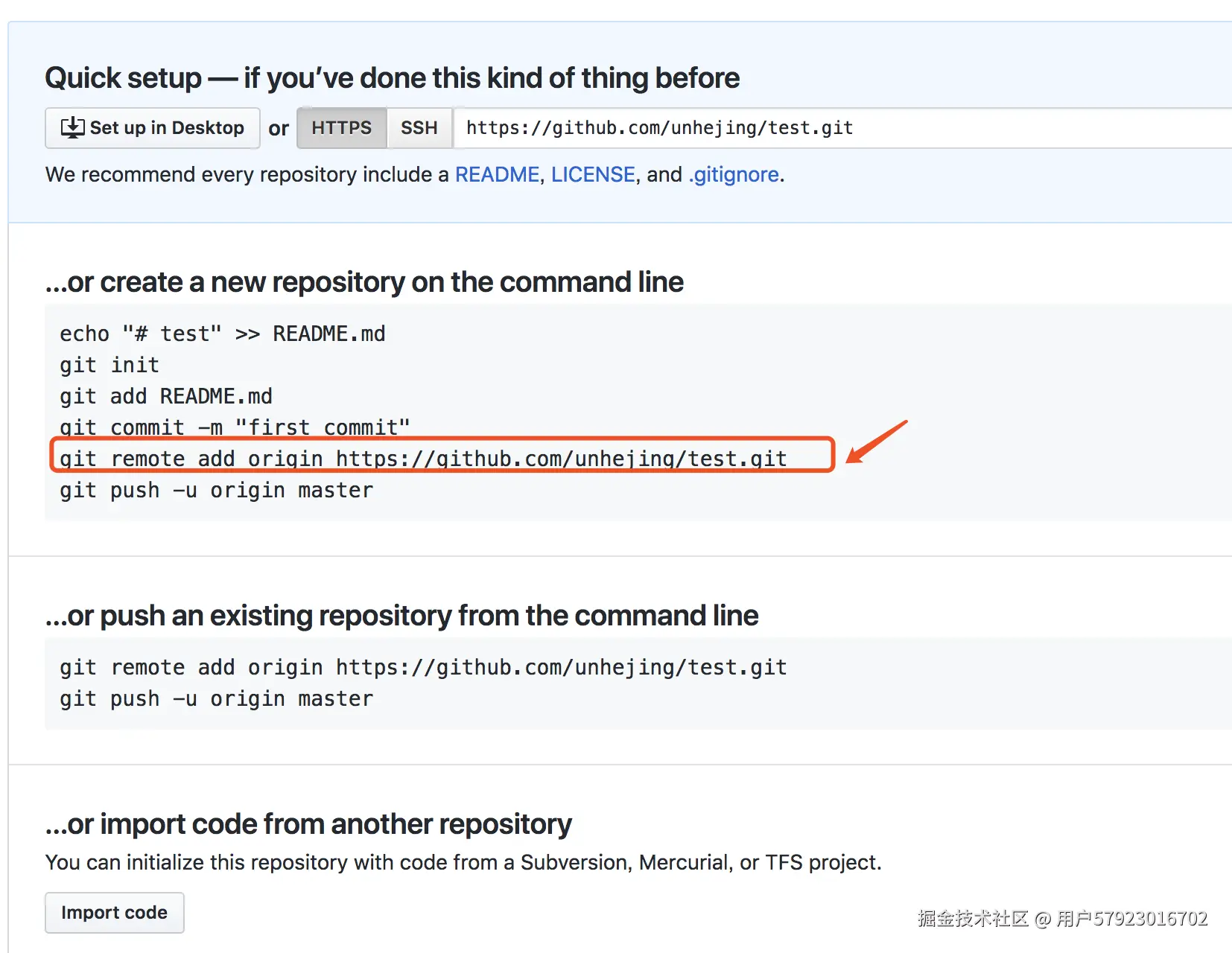Open the .gitignore link
The height and width of the screenshot is (953, 1232).
[734, 174]
